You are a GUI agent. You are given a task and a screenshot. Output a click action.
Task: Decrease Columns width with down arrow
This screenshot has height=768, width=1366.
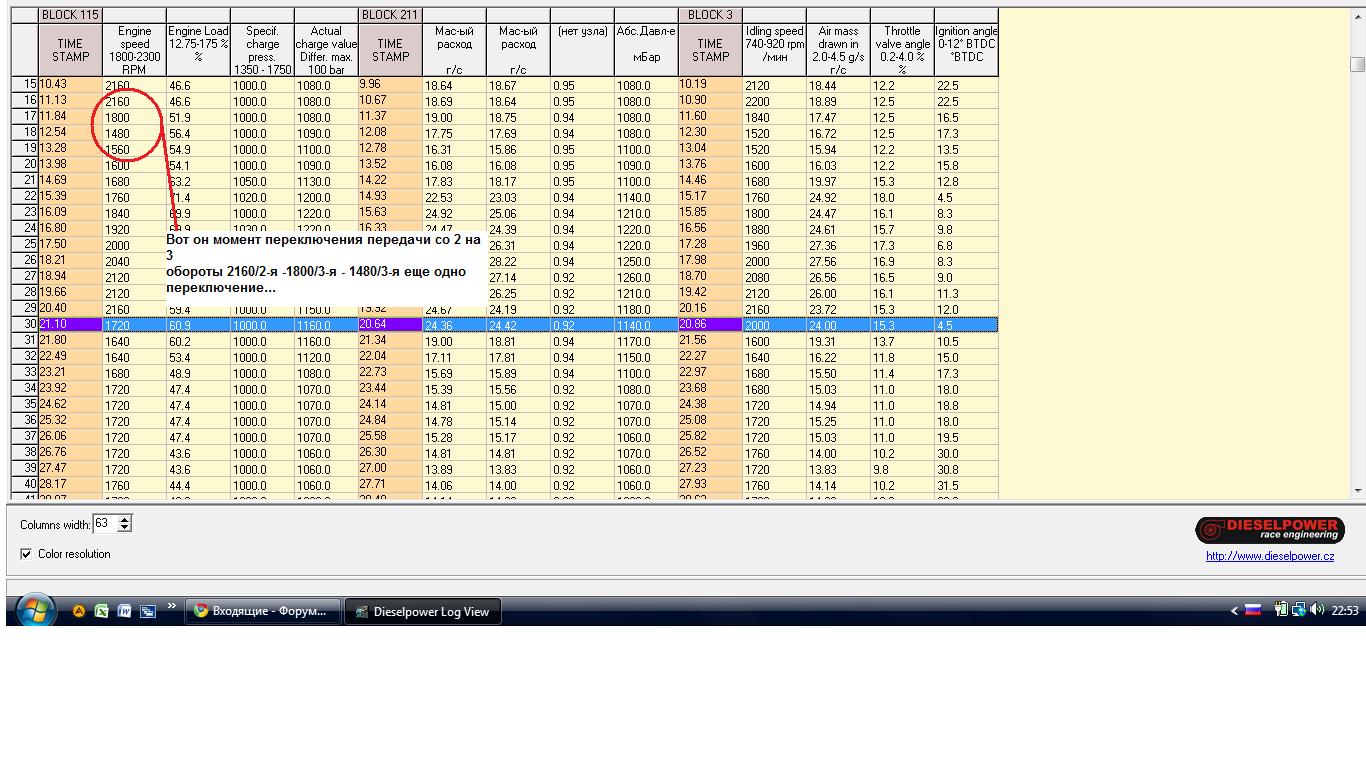[125, 529]
